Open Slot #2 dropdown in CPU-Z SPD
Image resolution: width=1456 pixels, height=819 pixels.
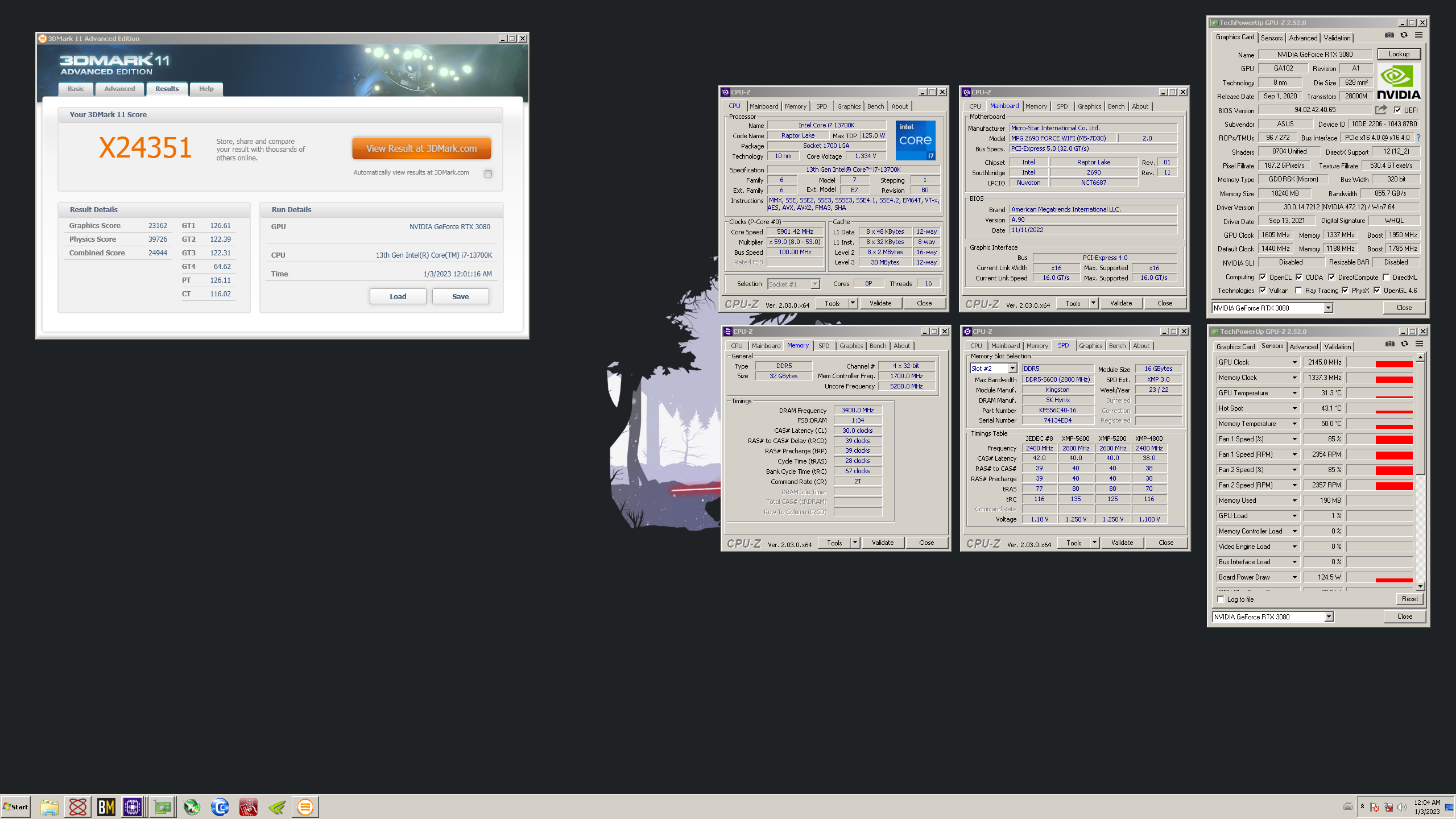(x=1012, y=369)
